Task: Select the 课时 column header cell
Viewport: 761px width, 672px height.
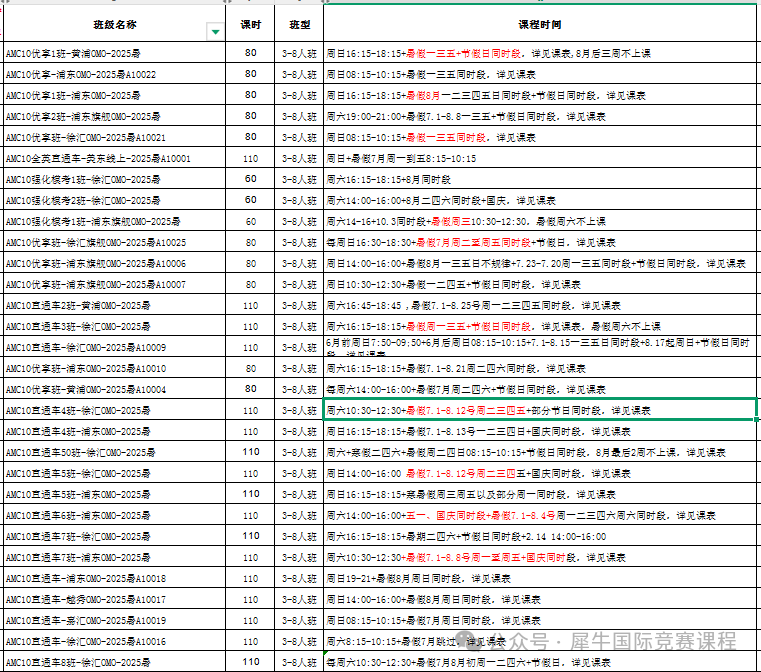Action: click(250, 22)
